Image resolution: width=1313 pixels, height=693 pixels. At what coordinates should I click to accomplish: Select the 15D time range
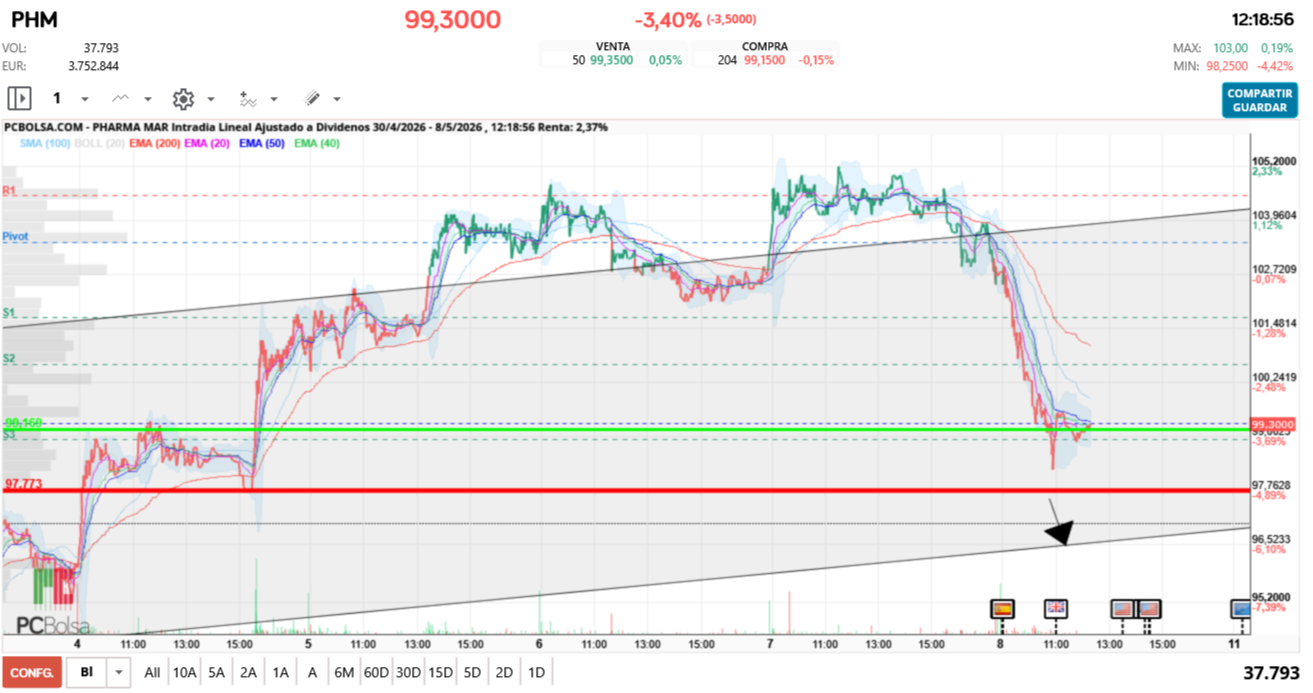tap(440, 673)
